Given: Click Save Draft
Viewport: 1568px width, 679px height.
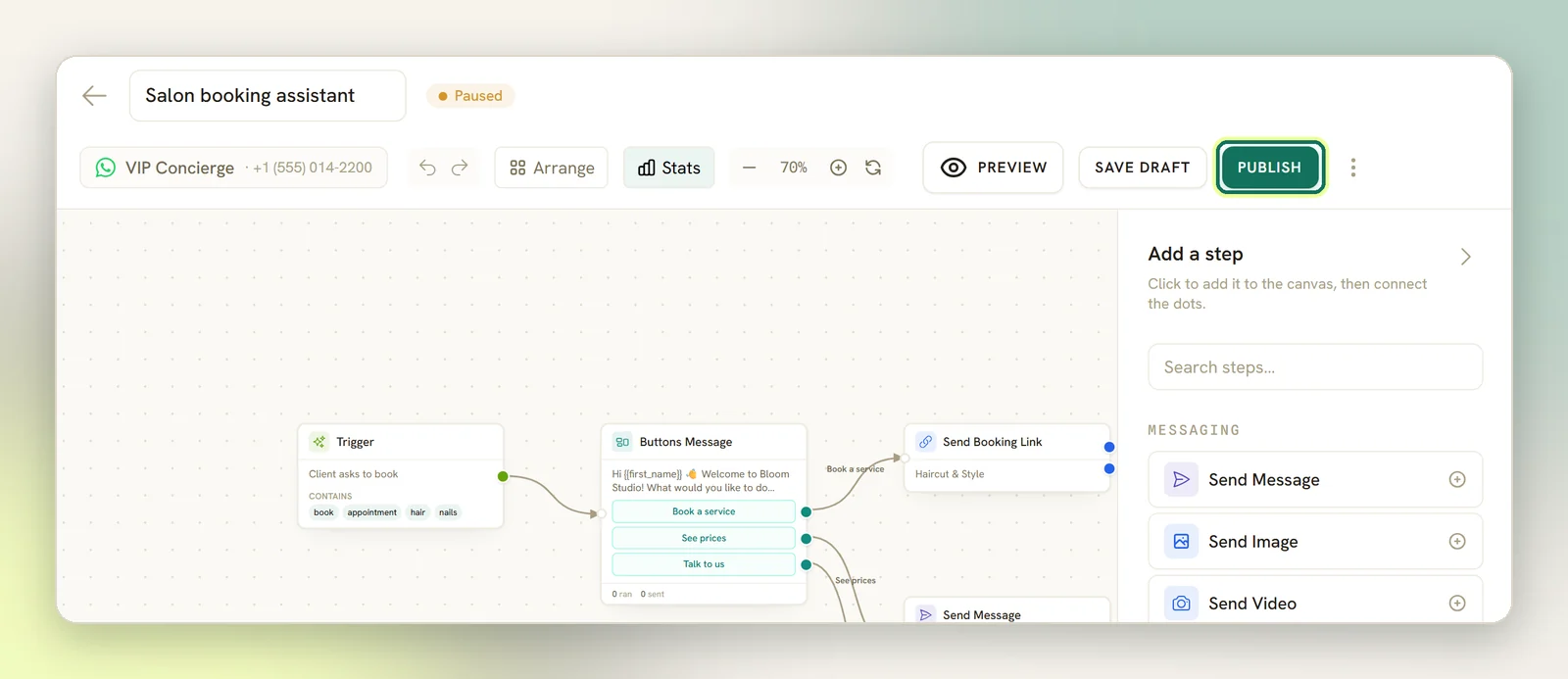Looking at the screenshot, I should coord(1143,168).
